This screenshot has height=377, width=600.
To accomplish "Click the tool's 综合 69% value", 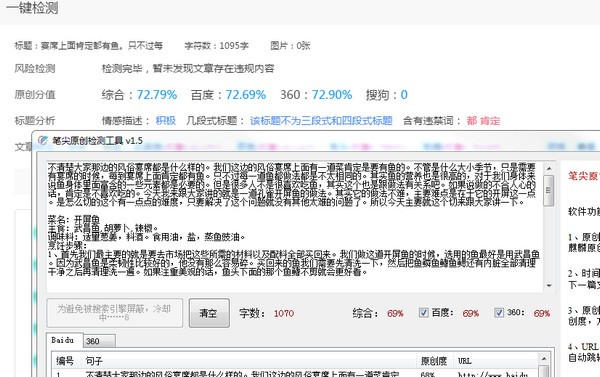I will [395, 313].
